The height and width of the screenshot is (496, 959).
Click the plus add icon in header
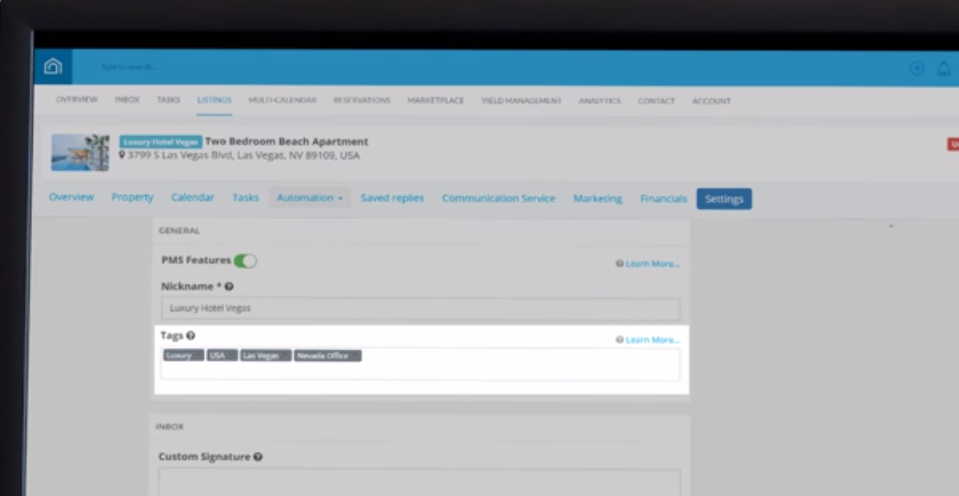click(916, 68)
